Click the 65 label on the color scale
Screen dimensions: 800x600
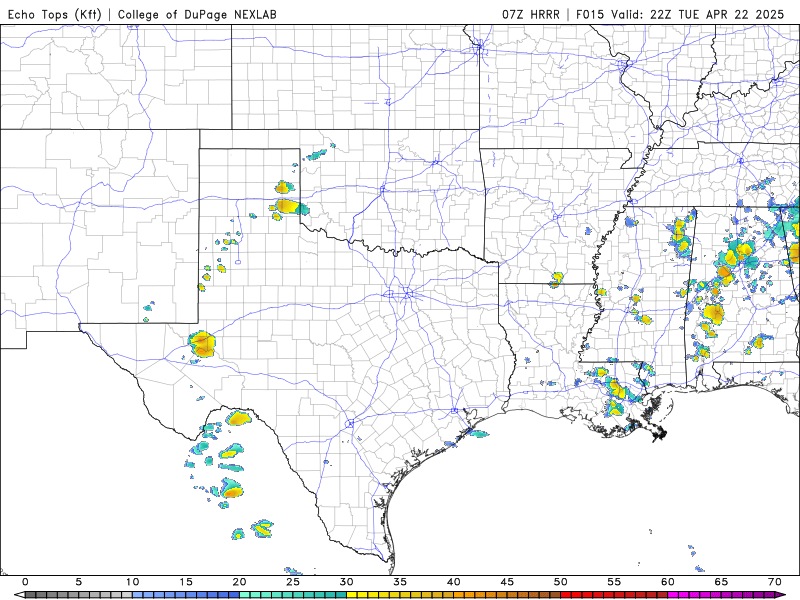click(x=721, y=582)
